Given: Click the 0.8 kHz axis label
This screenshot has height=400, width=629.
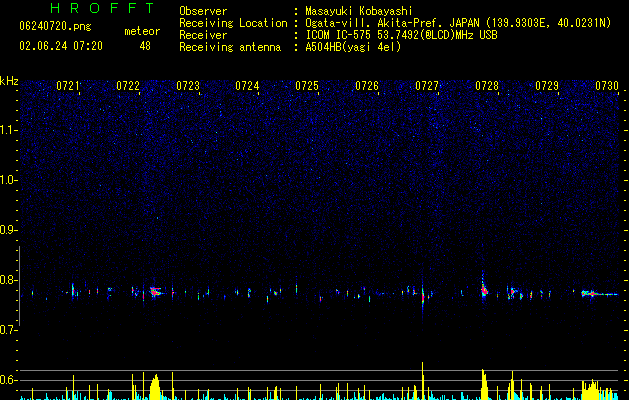Looking at the screenshot, I should click(x=9, y=280).
